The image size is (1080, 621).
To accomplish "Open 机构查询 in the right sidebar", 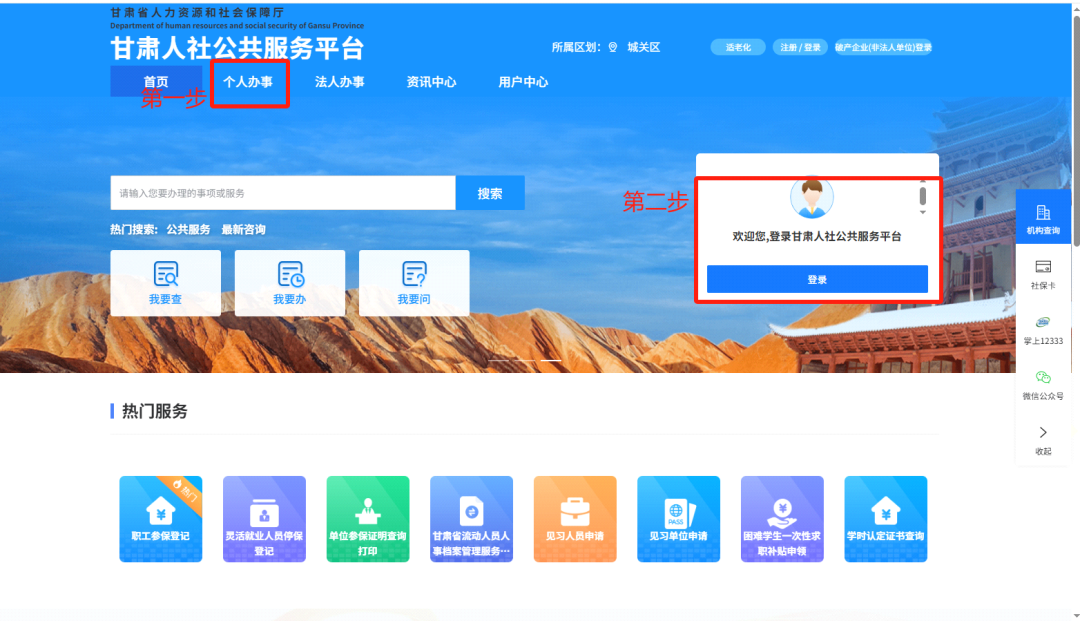I will (1043, 218).
